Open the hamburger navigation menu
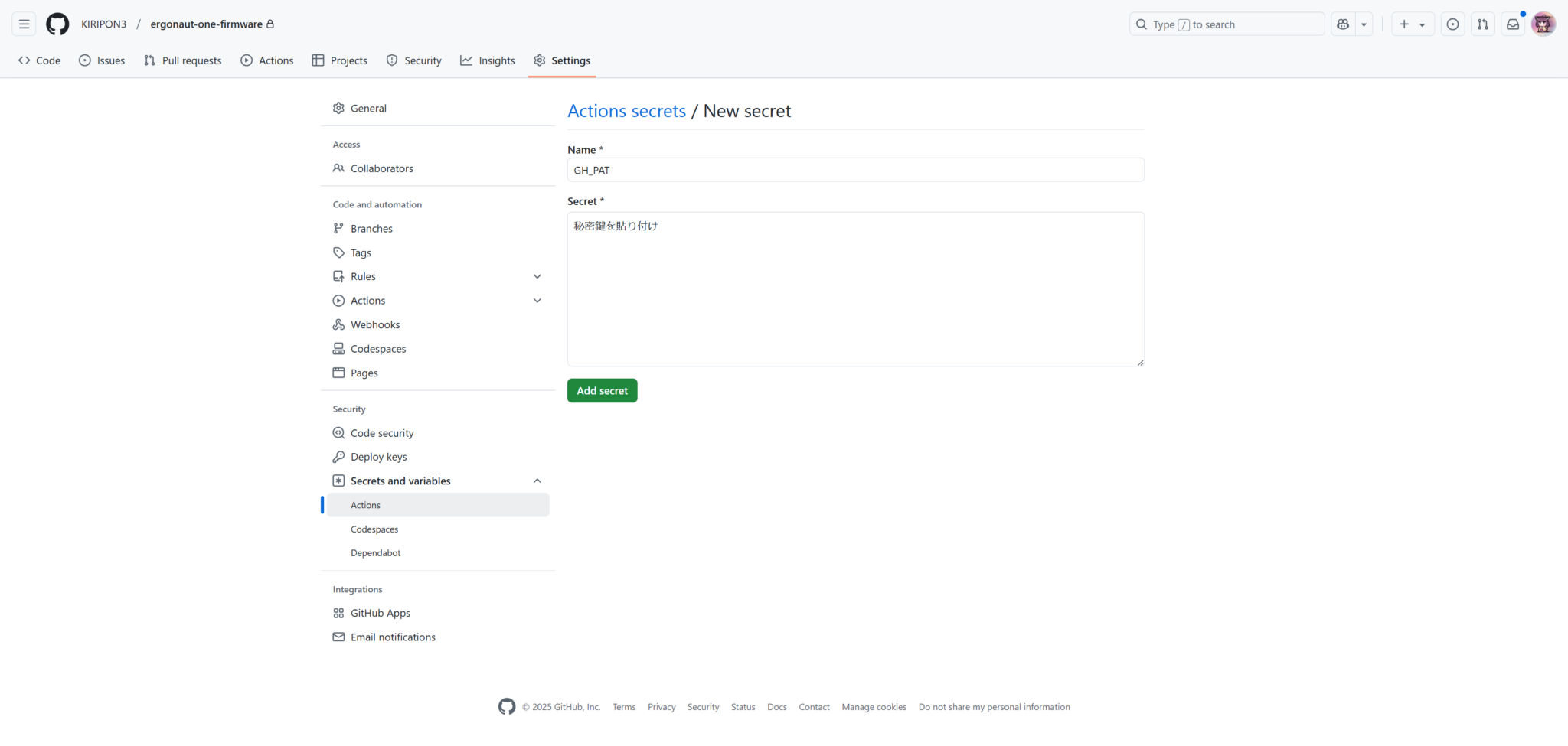Viewport: 1568px width, 746px height. [x=24, y=24]
